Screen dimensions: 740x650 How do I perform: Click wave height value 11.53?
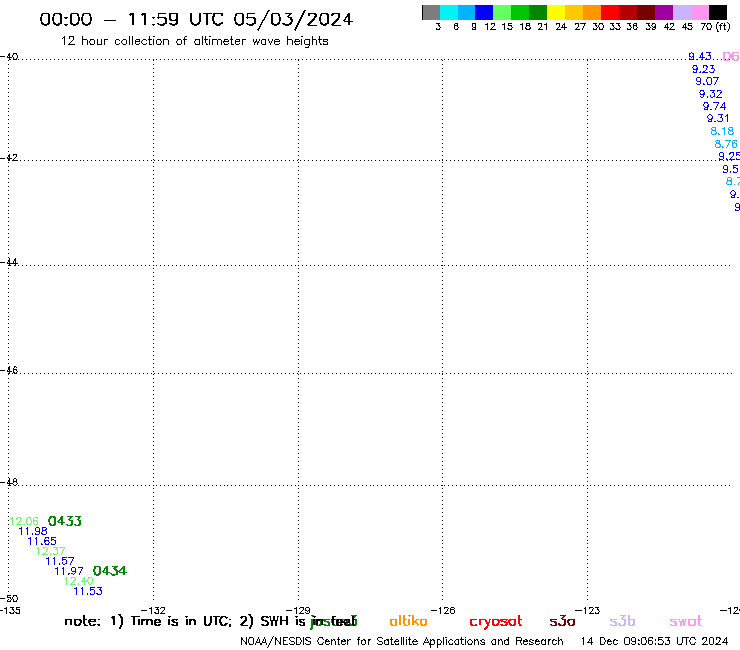click(88, 591)
